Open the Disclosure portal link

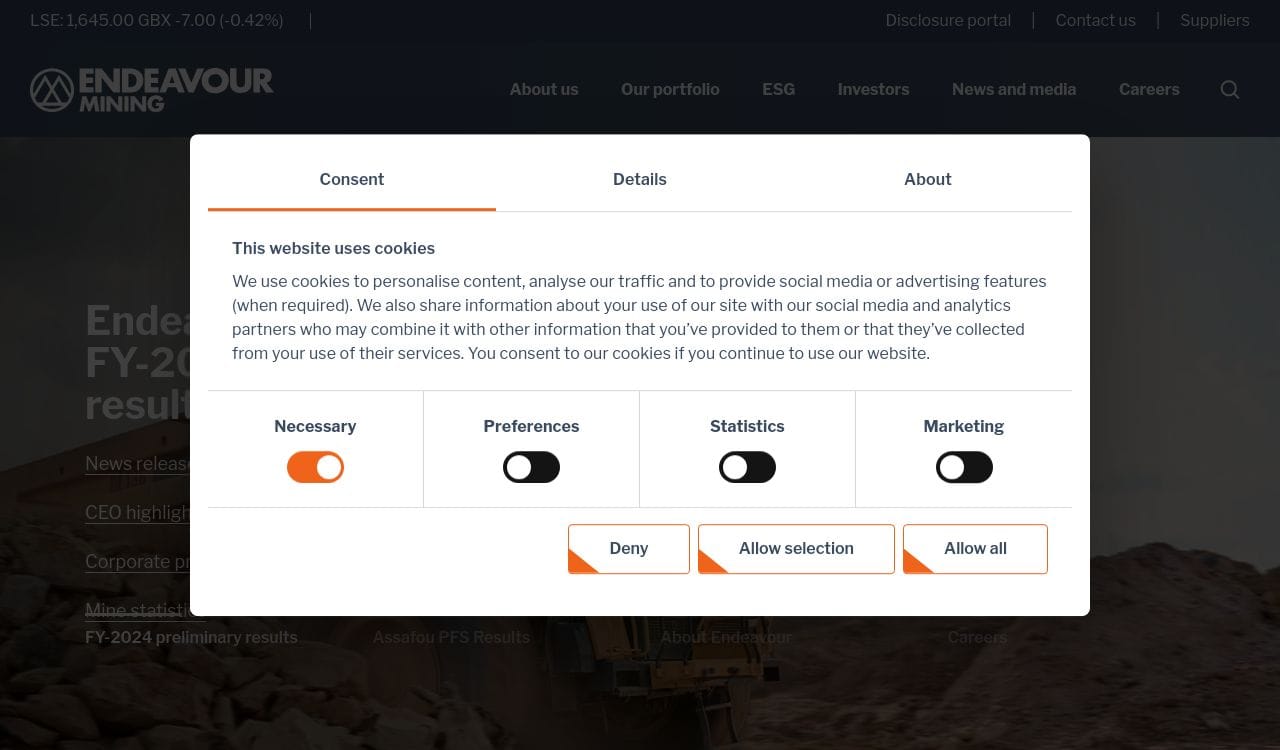tap(948, 21)
